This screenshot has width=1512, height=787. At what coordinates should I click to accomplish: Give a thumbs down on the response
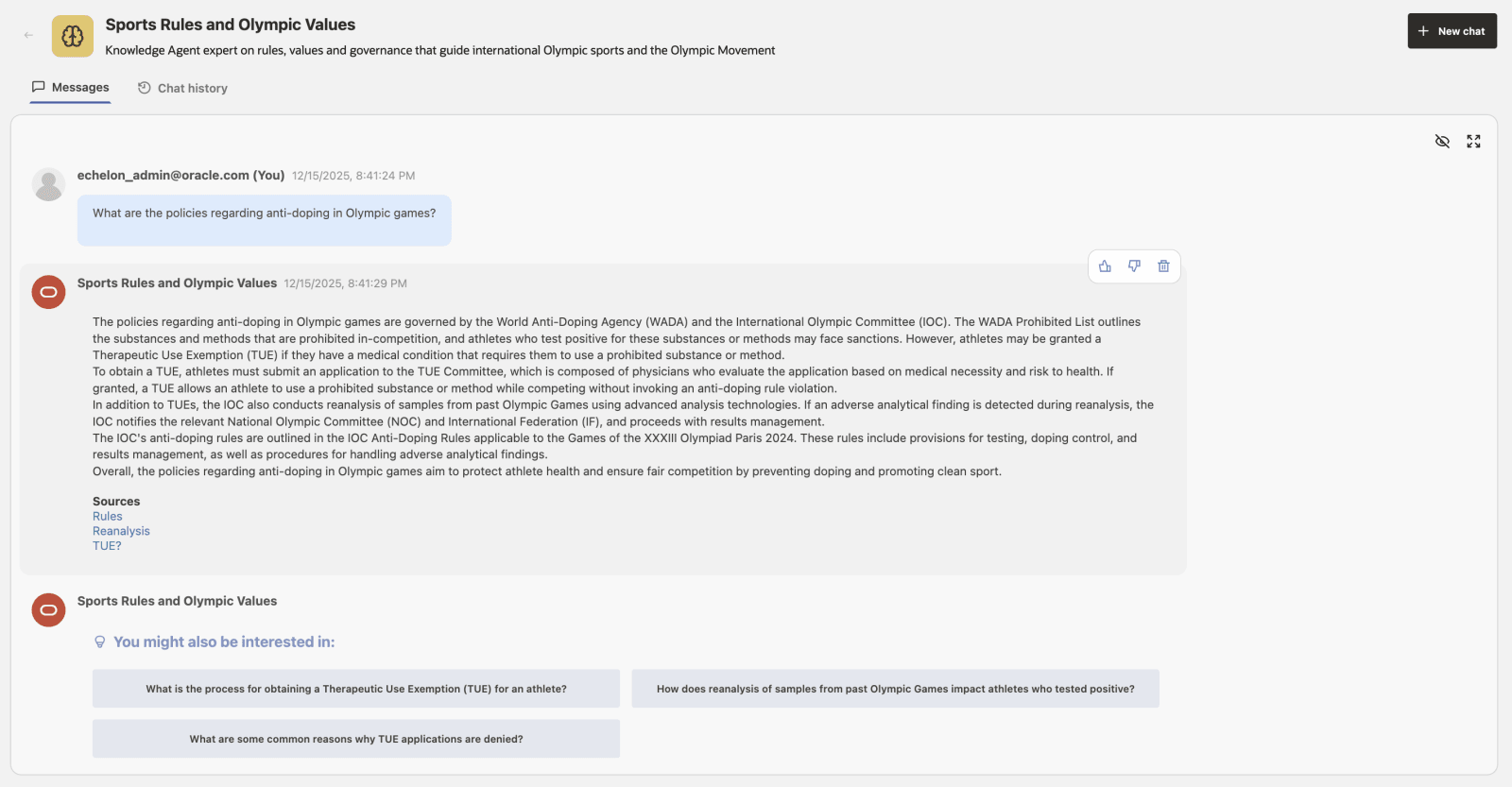coord(1134,265)
